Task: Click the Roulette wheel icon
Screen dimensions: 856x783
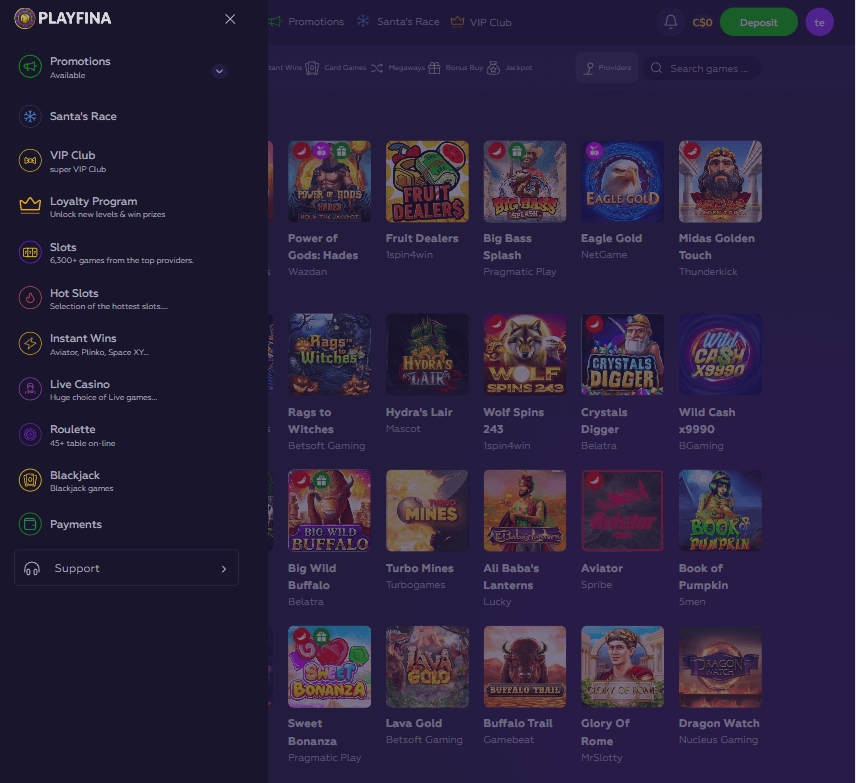Action: pyautogui.click(x=30, y=434)
